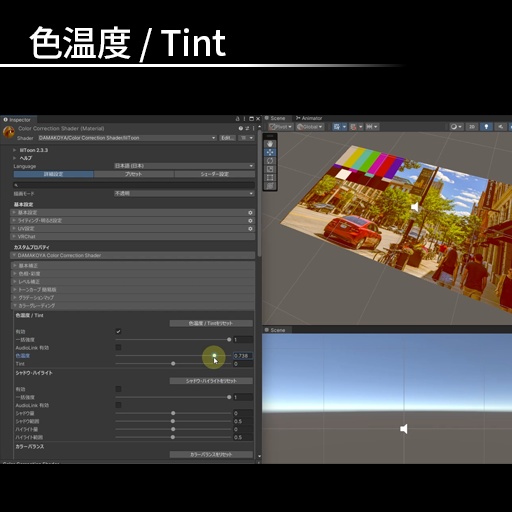Click audio source gizmo in upper Scene
The width and height of the screenshot is (512, 512).
pyautogui.click(x=415, y=207)
